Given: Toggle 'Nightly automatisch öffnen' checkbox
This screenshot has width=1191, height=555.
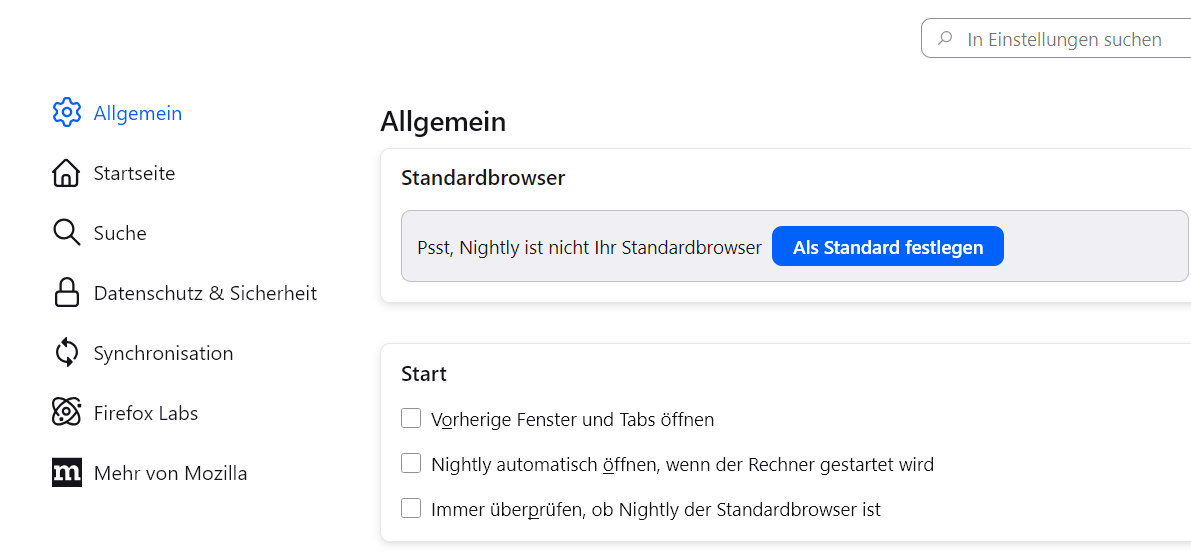Looking at the screenshot, I should (411, 464).
